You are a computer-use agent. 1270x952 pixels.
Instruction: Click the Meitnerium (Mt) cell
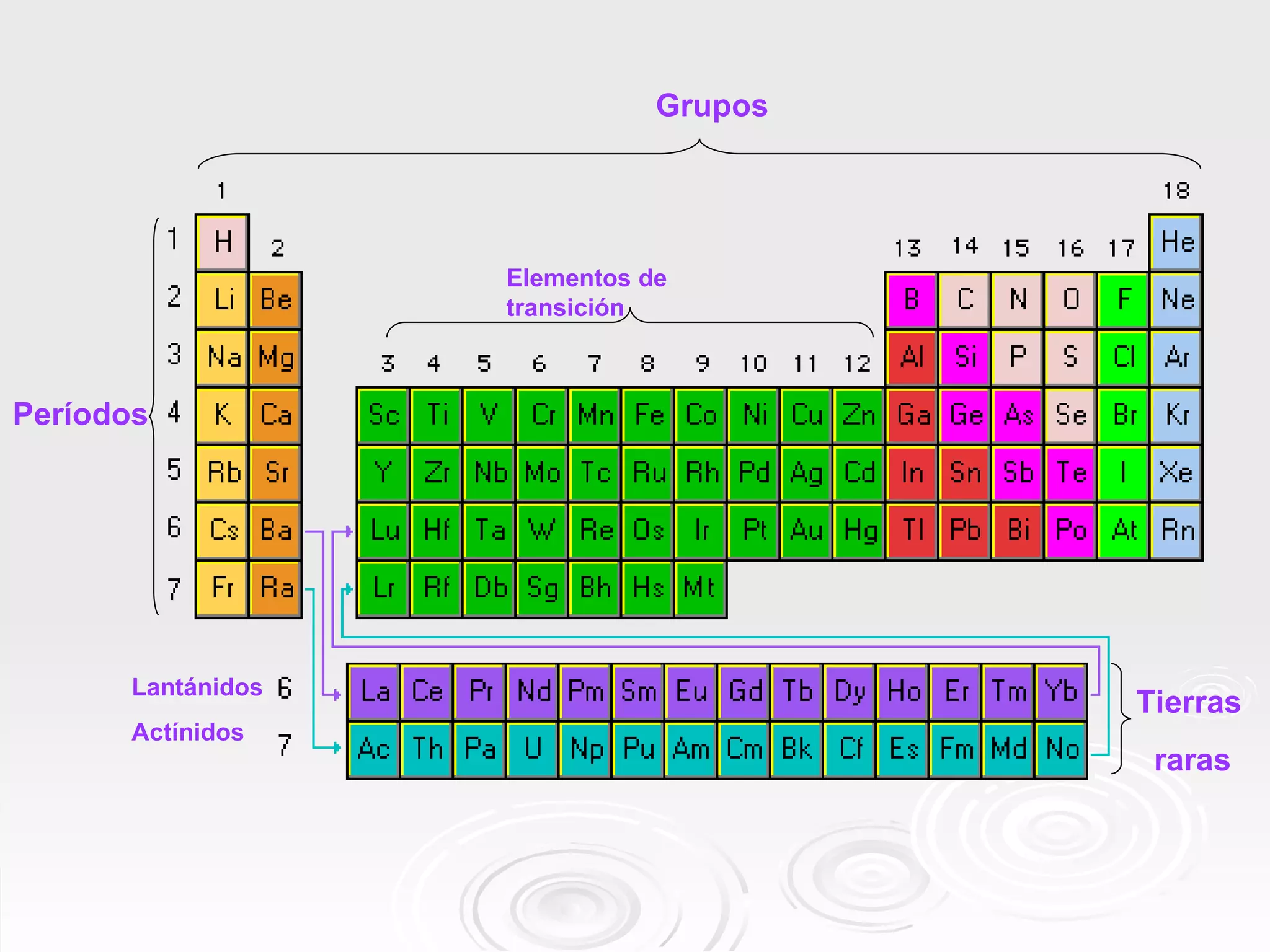tap(700, 588)
